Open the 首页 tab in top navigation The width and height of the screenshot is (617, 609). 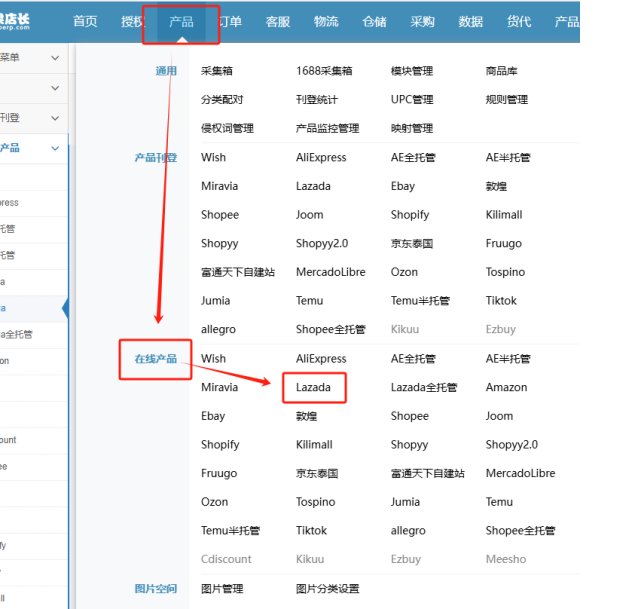(x=85, y=21)
